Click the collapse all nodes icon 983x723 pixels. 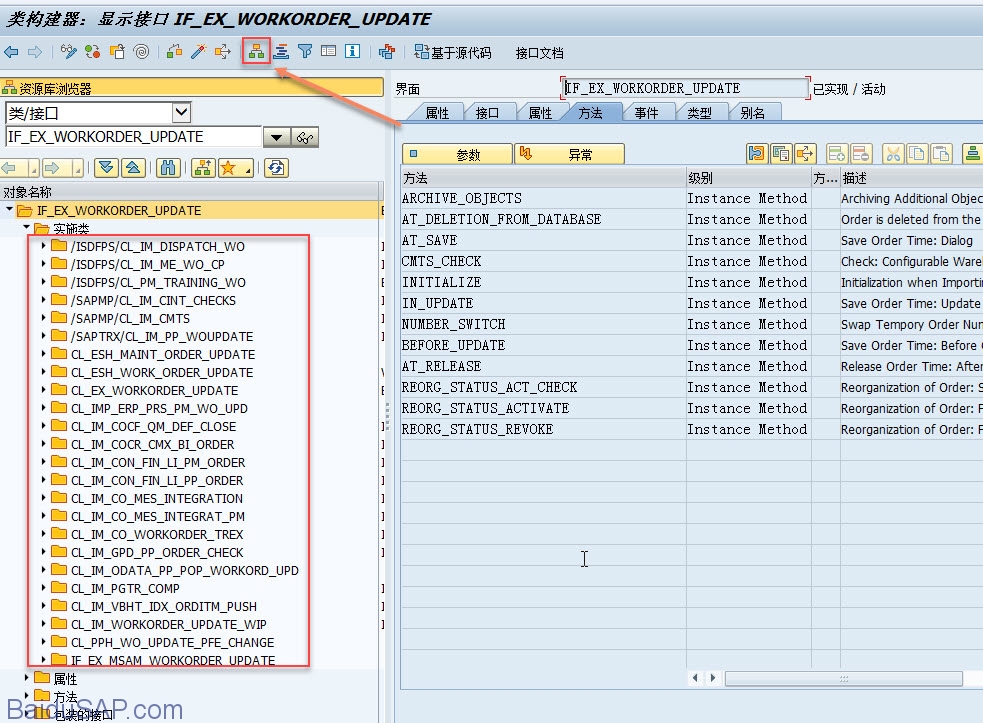132,167
